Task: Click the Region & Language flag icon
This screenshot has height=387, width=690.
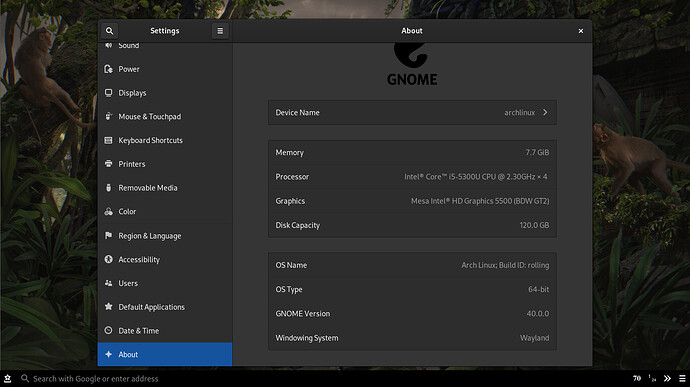Action: point(108,236)
